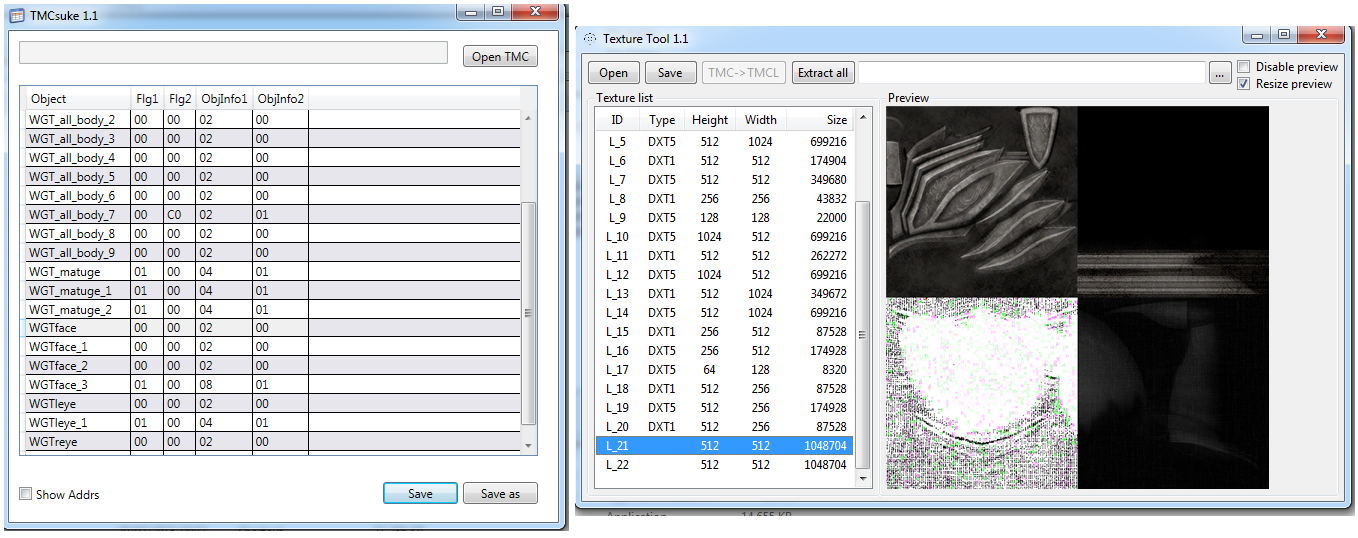Click the Texture Tool title bar icon
The width and height of the screenshot is (1358, 538).
click(590, 39)
